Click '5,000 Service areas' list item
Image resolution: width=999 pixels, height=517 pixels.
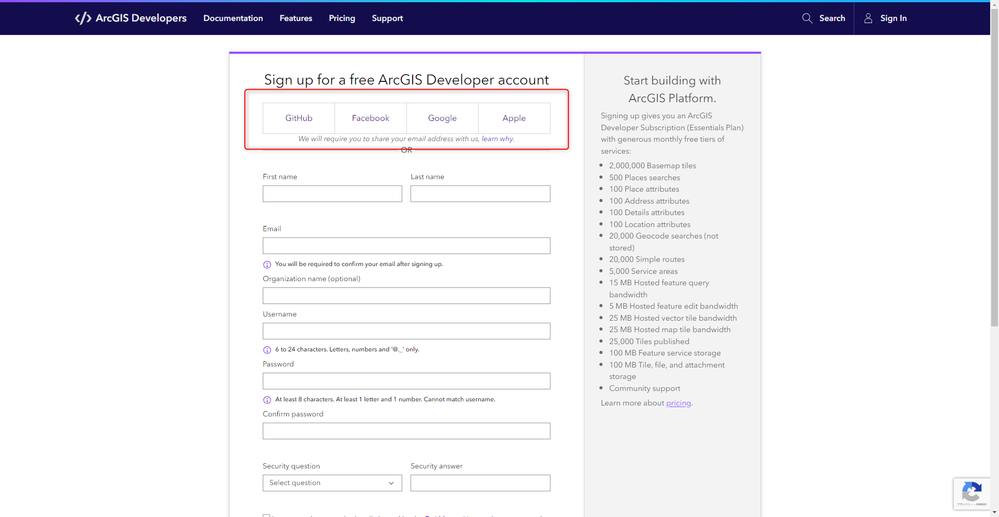click(x=643, y=272)
